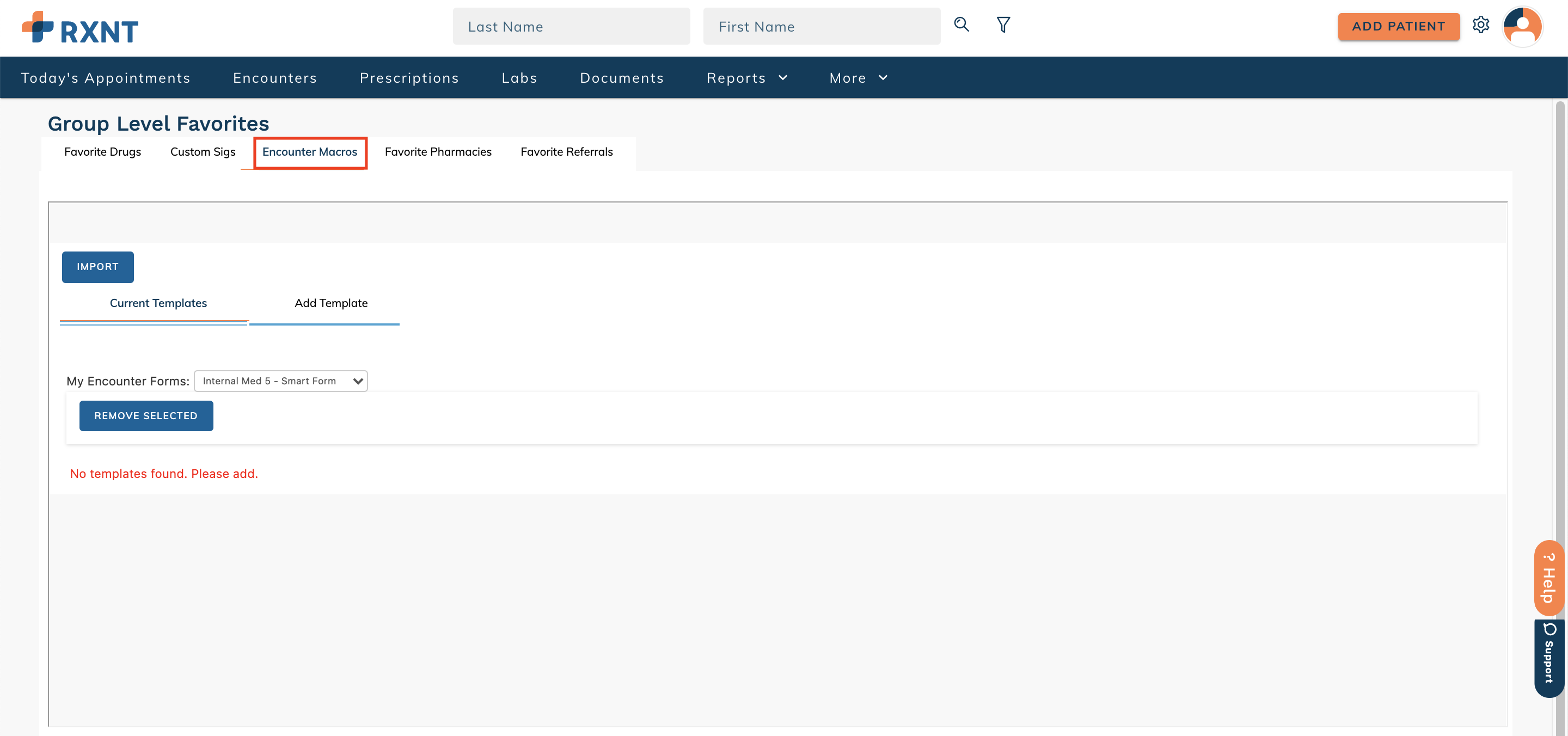Click the REMOVE SELECTED button
Viewport: 1568px width, 736px height.
(x=146, y=416)
